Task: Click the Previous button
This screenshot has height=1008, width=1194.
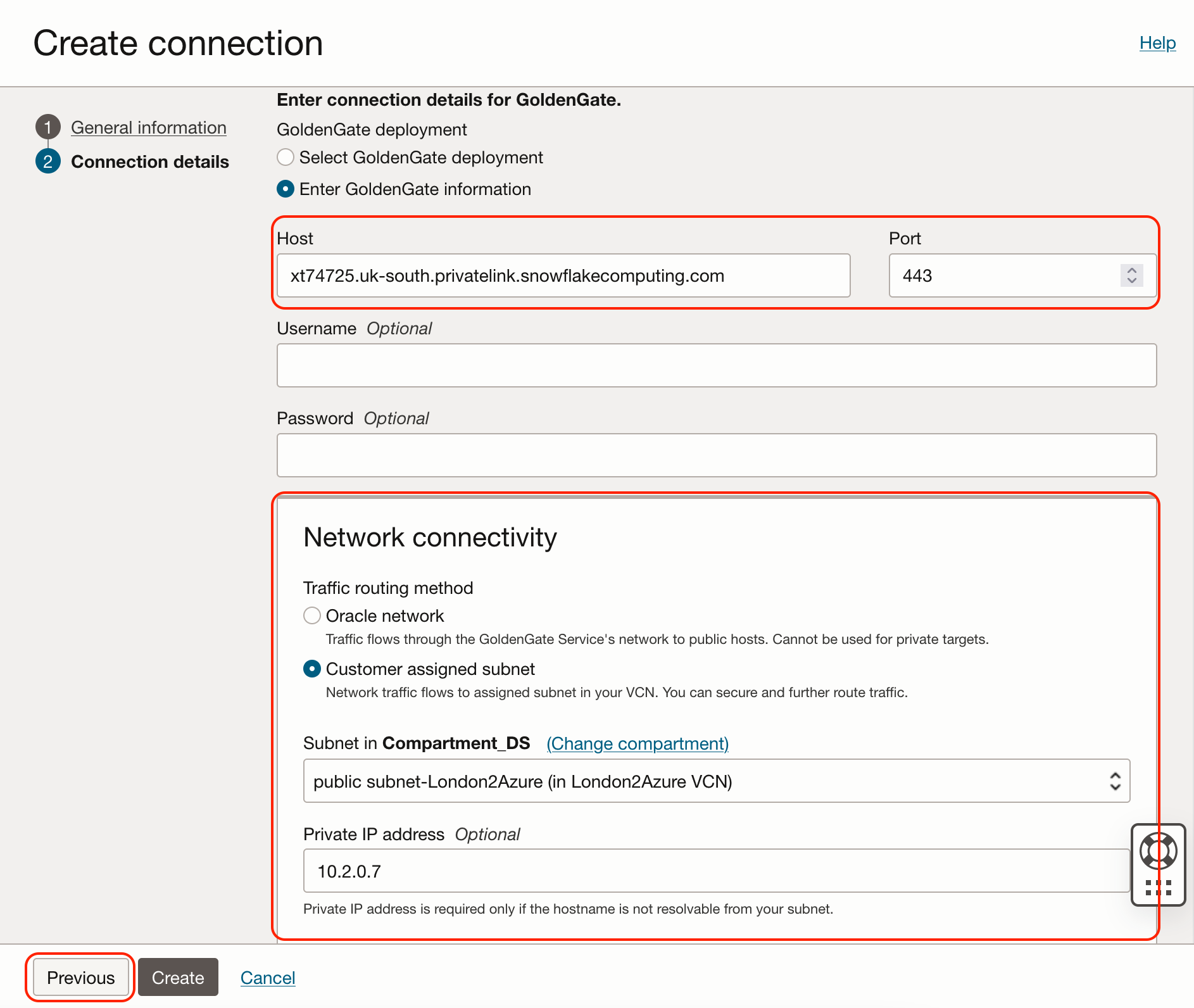Action: [x=80, y=978]
